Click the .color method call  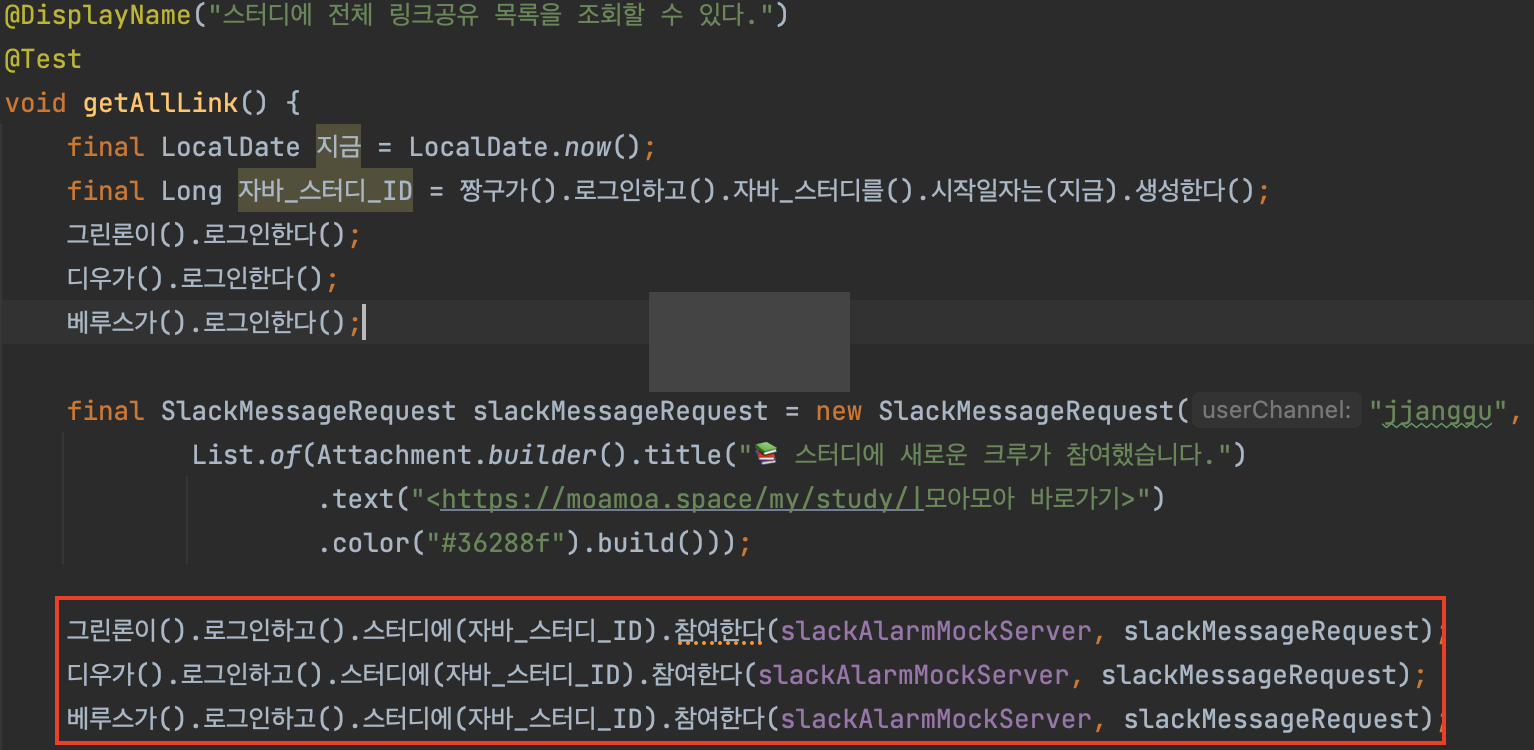366,543
